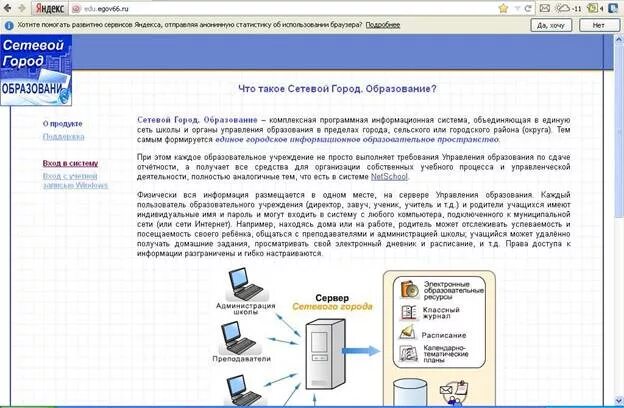This screenshot has width=624, height=408.
Task: Click the Администрация школы laptop icon
Action: 245,284
